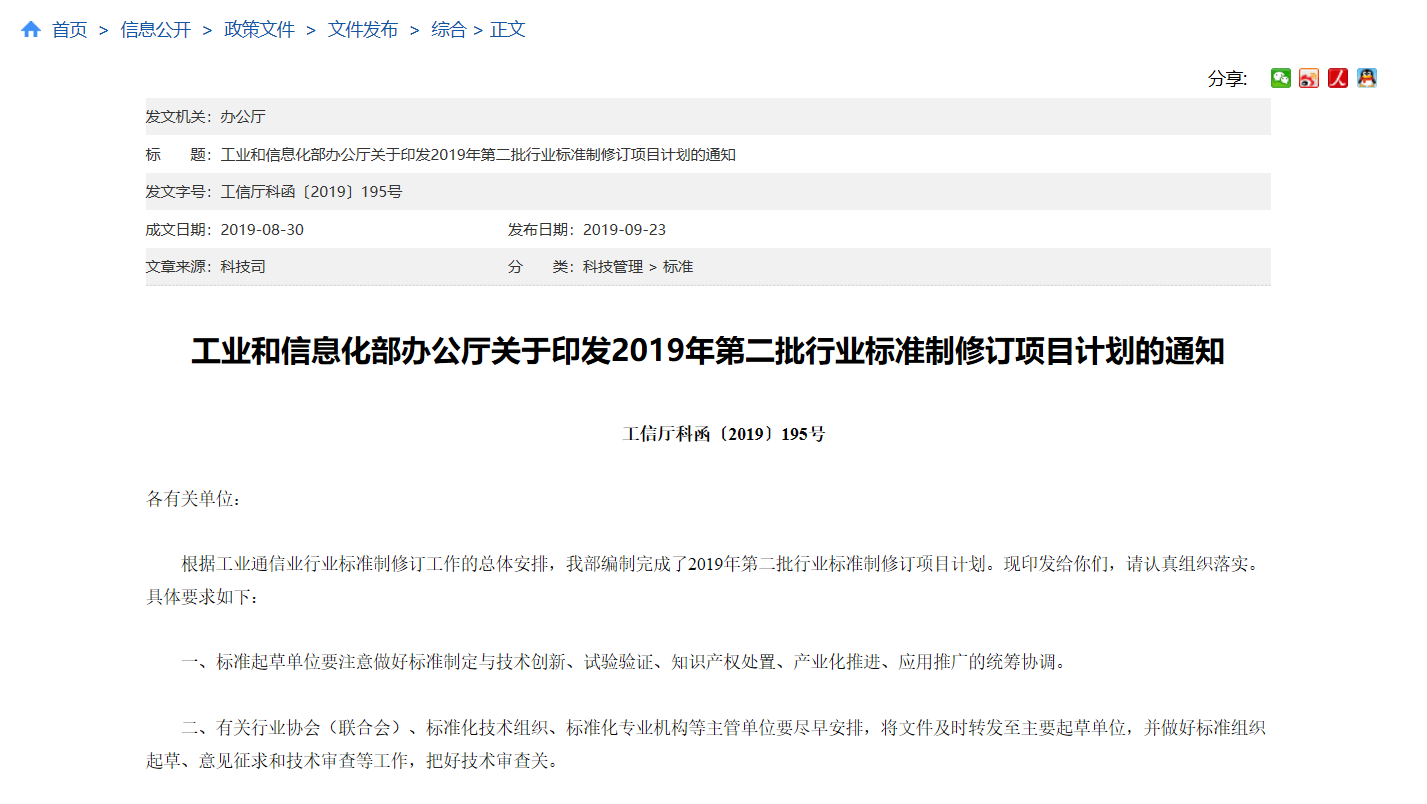Click document number 工信厅科函〔2019〕195号 in metadata table
Screen dimensions: 1427x804
(x=311, y=192)
